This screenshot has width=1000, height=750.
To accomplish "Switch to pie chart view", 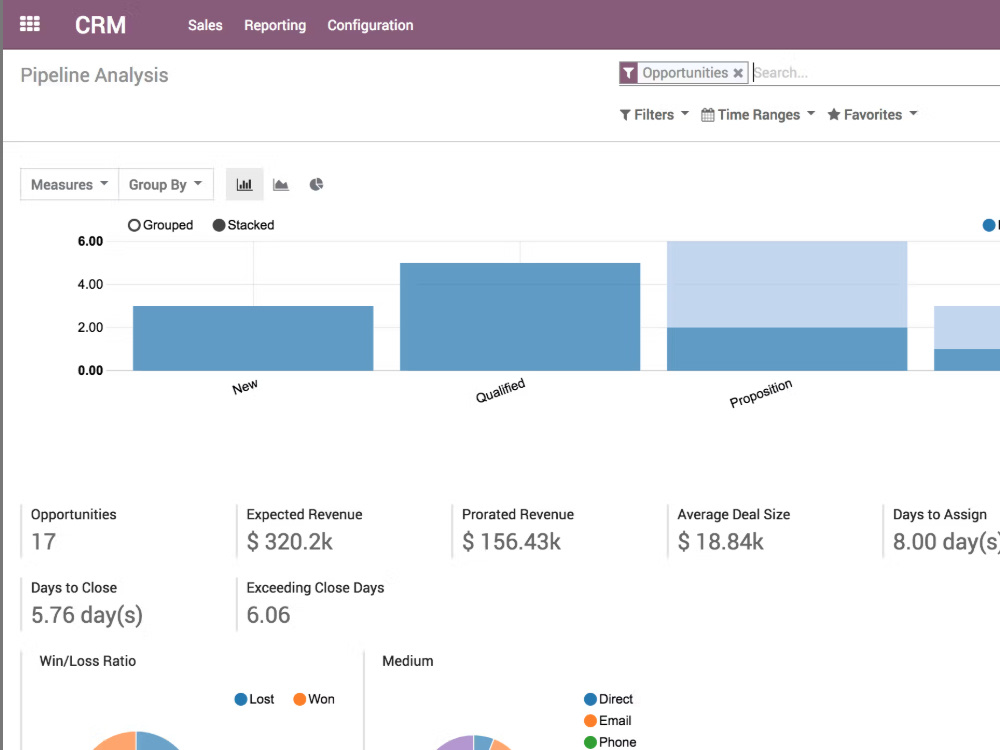I will pos(316,185).
